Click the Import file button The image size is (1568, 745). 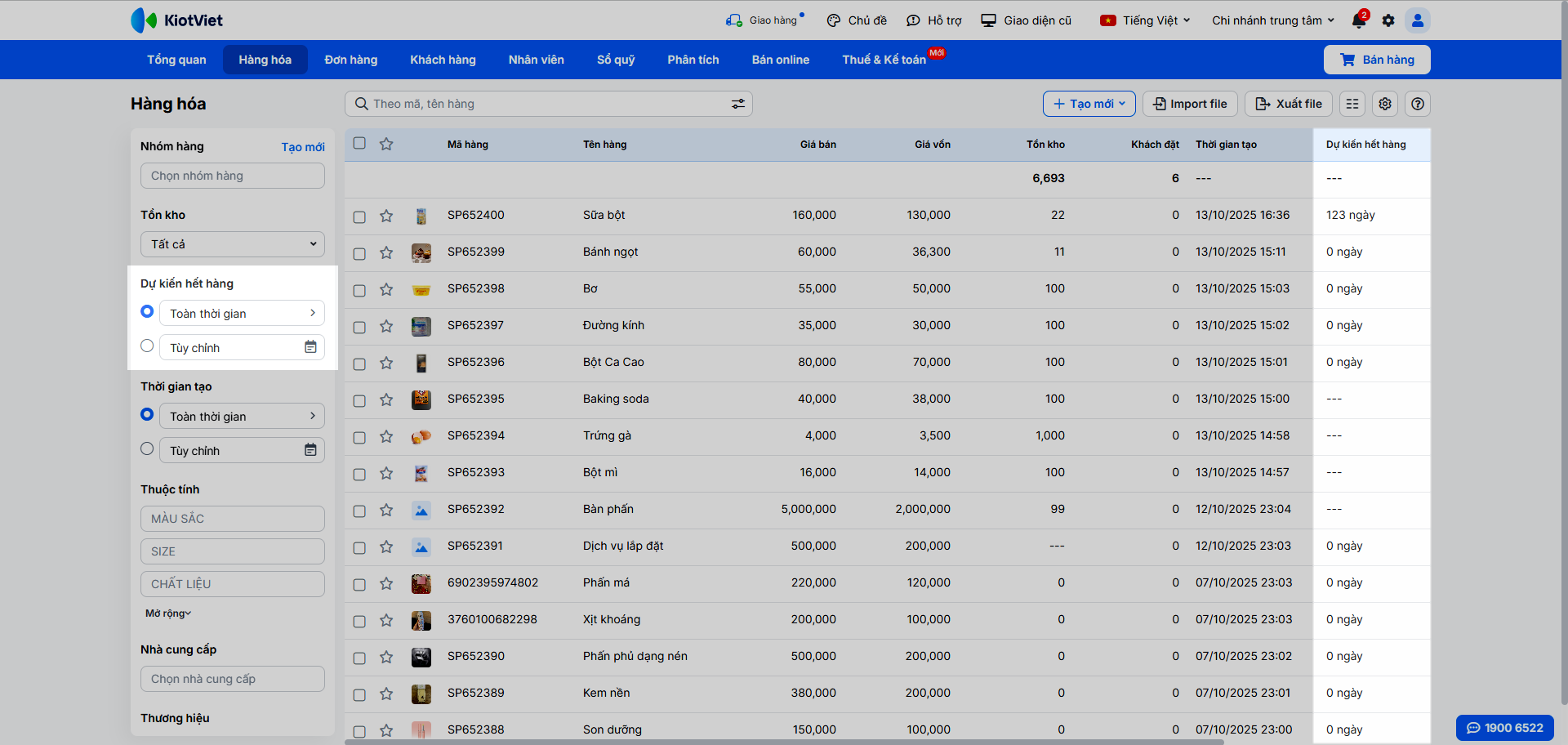pyautogui.click(x=1190, y=104)
